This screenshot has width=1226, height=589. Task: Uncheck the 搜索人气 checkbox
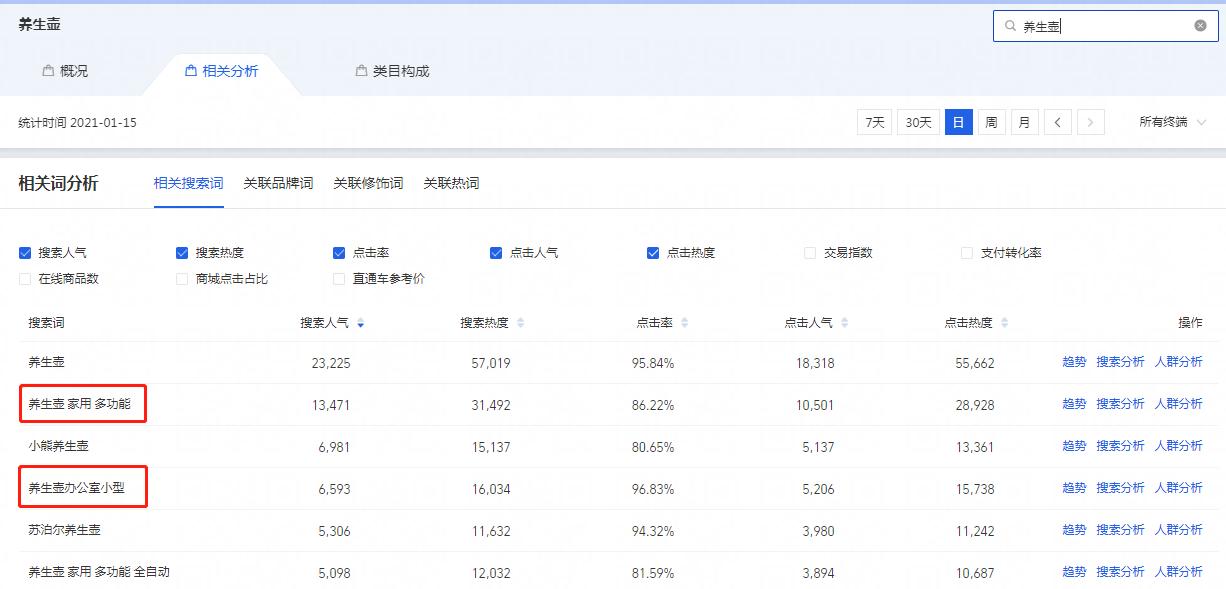coord(25,253)
